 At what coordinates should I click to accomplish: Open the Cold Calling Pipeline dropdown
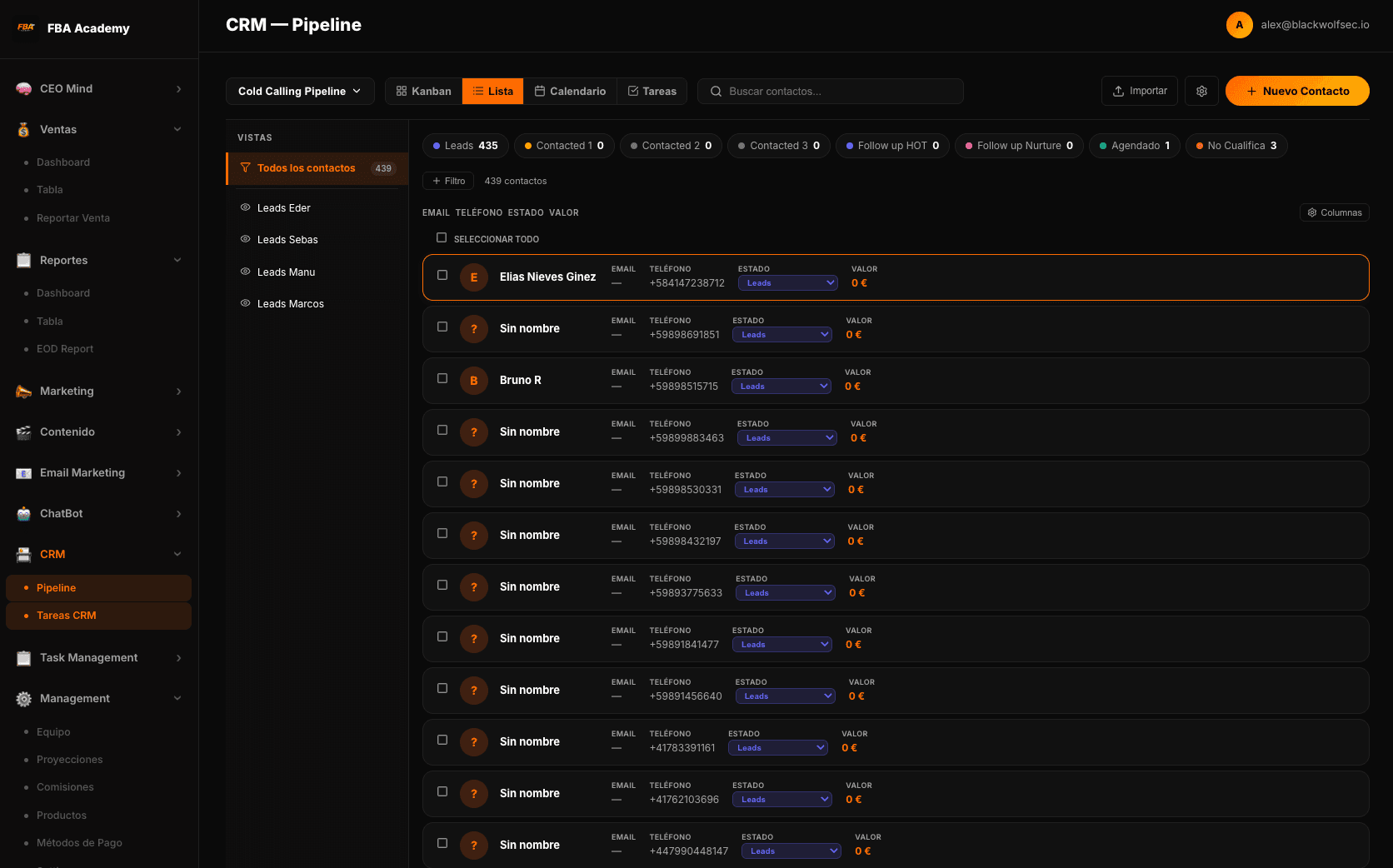tap(300, 91)
